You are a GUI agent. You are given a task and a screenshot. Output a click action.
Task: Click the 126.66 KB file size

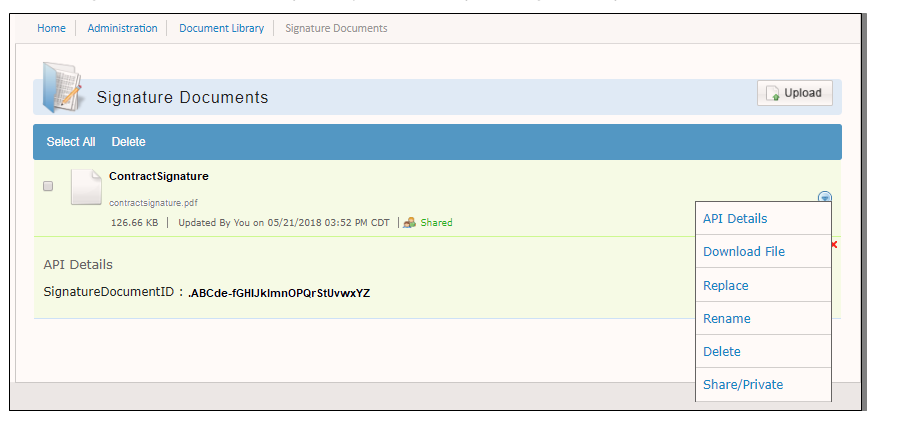click(x=134, y=223)
